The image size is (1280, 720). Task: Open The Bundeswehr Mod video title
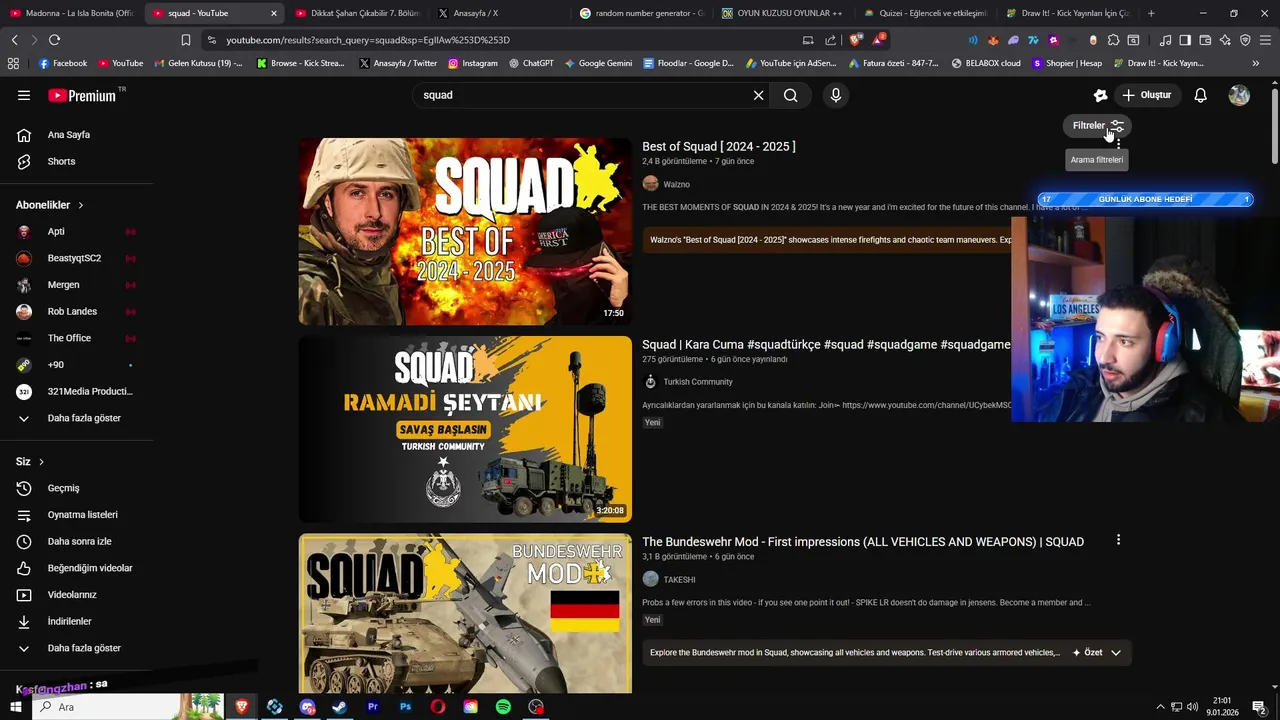(x=863, y=542)
